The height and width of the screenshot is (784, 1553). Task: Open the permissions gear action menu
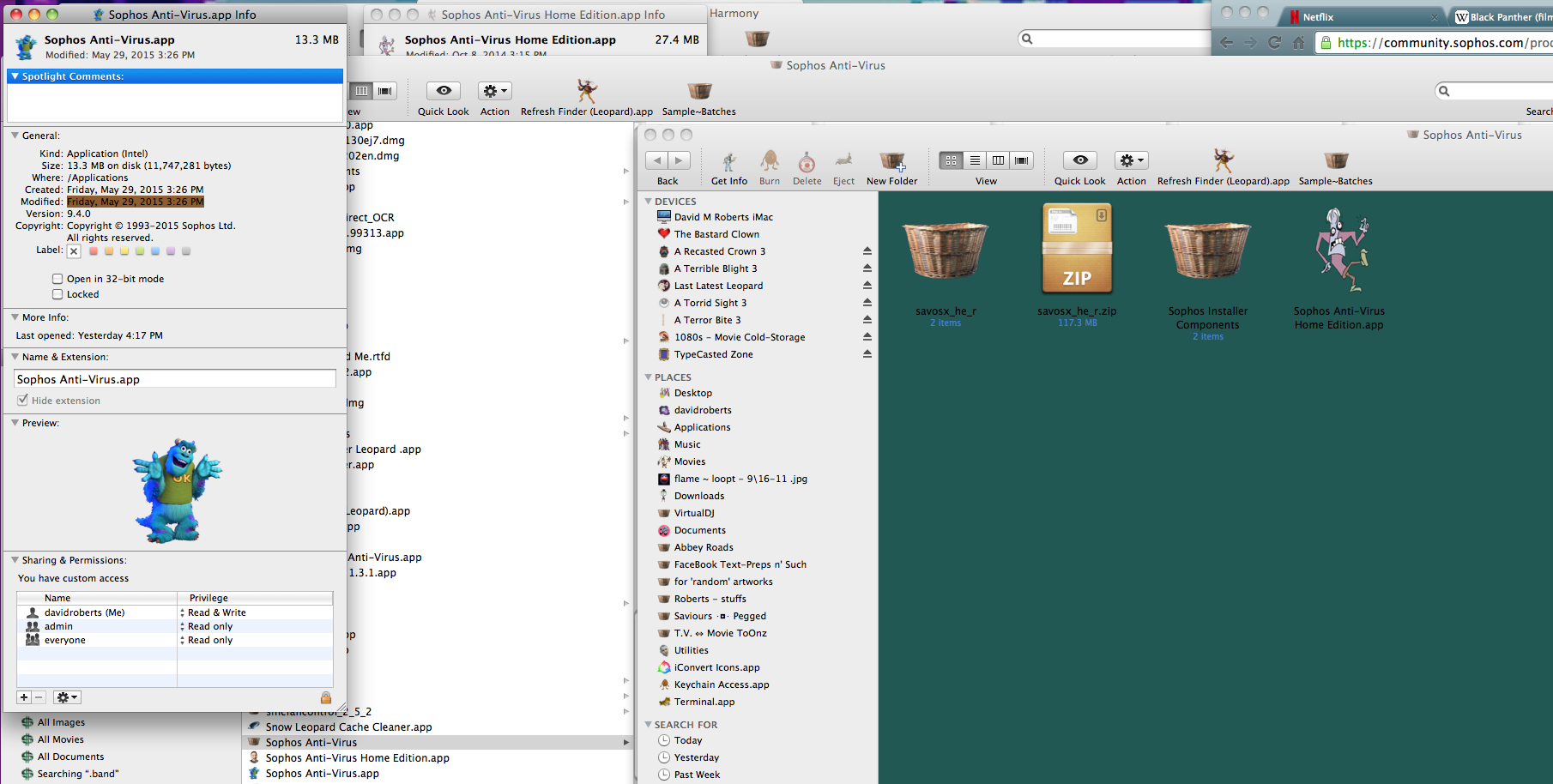[x=67, y=697]
